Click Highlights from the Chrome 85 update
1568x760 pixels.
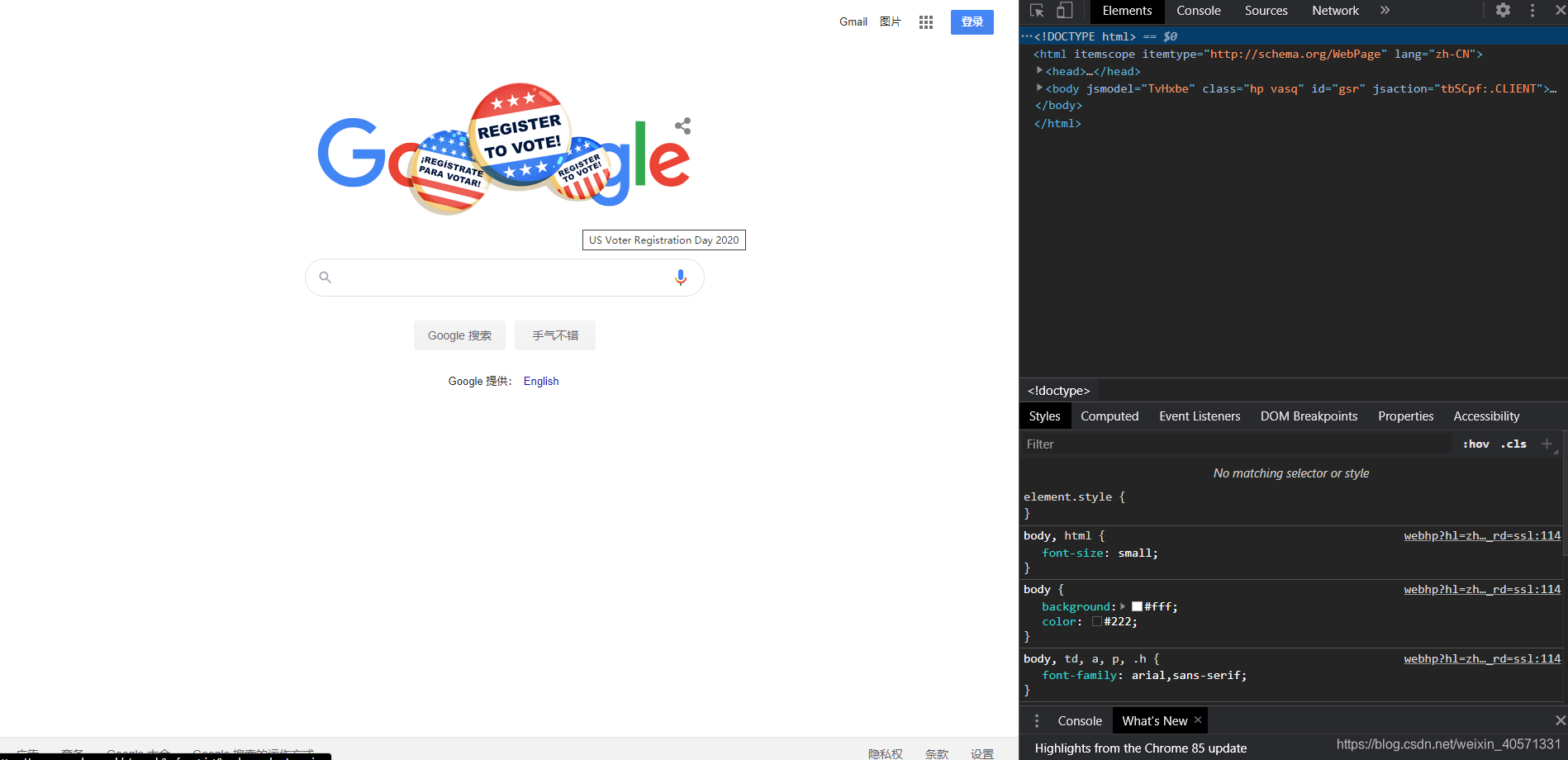pyautogui.click(x=1140, y=748)
